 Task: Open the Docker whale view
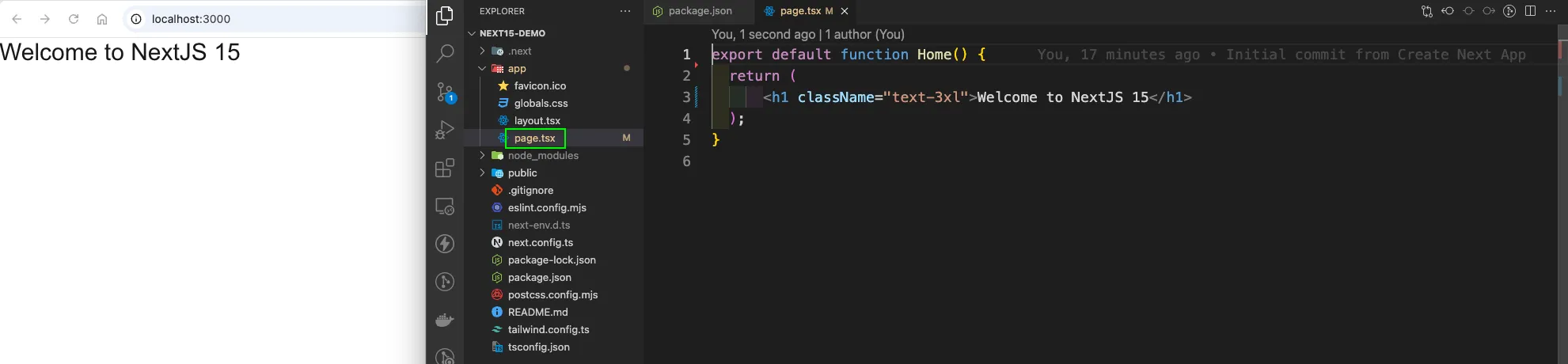point(445,320)
